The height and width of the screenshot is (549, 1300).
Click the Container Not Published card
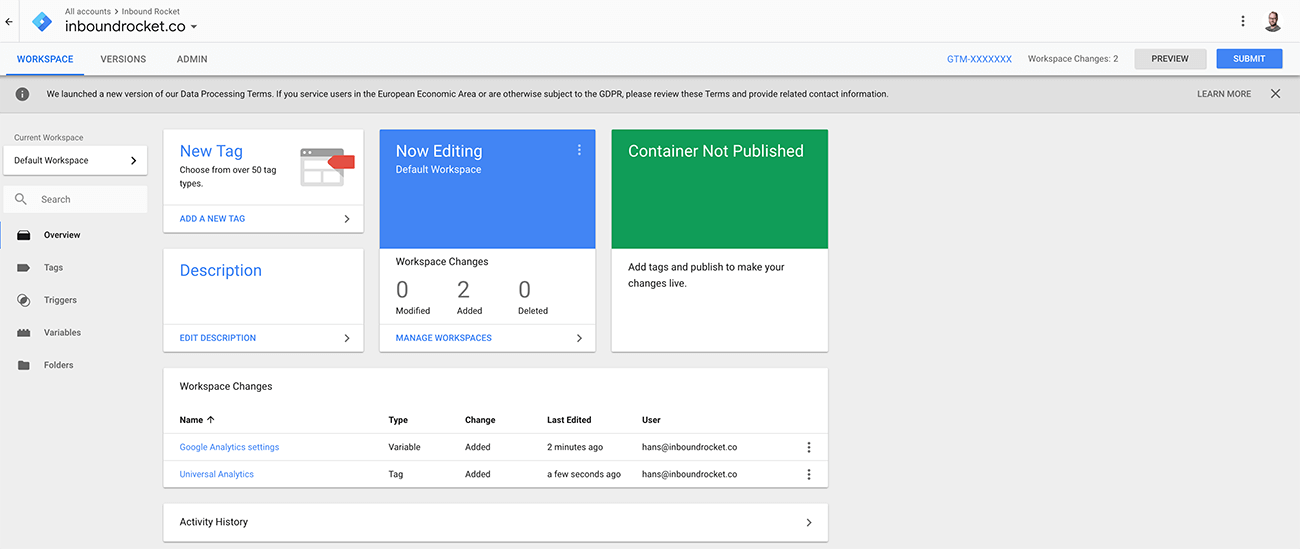click(720, 240)
